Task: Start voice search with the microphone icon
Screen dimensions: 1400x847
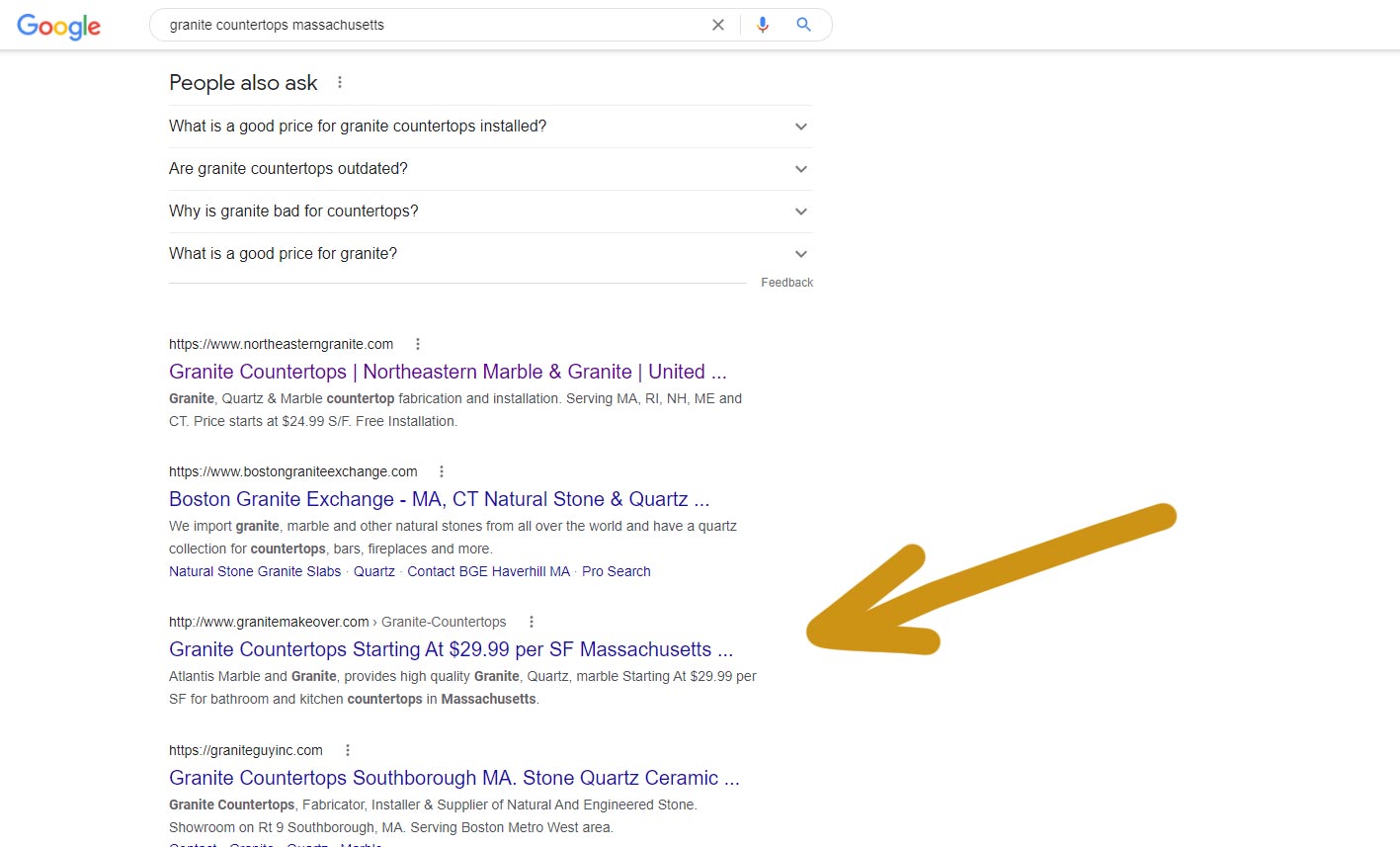Action: click(763, 25)
